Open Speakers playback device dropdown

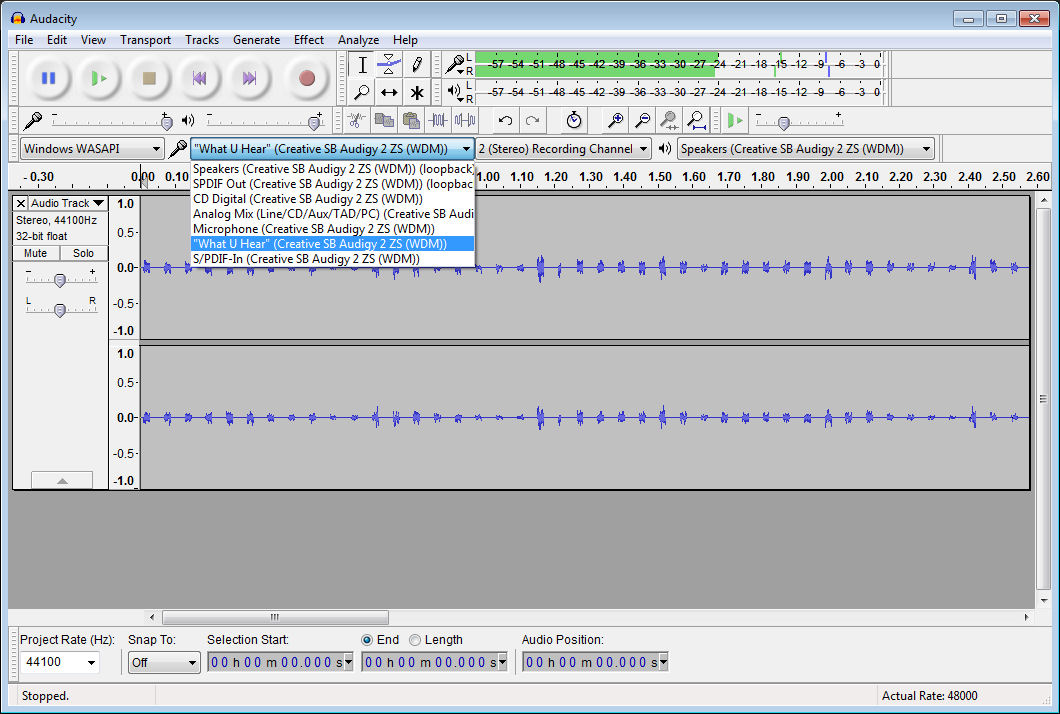(806, 149)
